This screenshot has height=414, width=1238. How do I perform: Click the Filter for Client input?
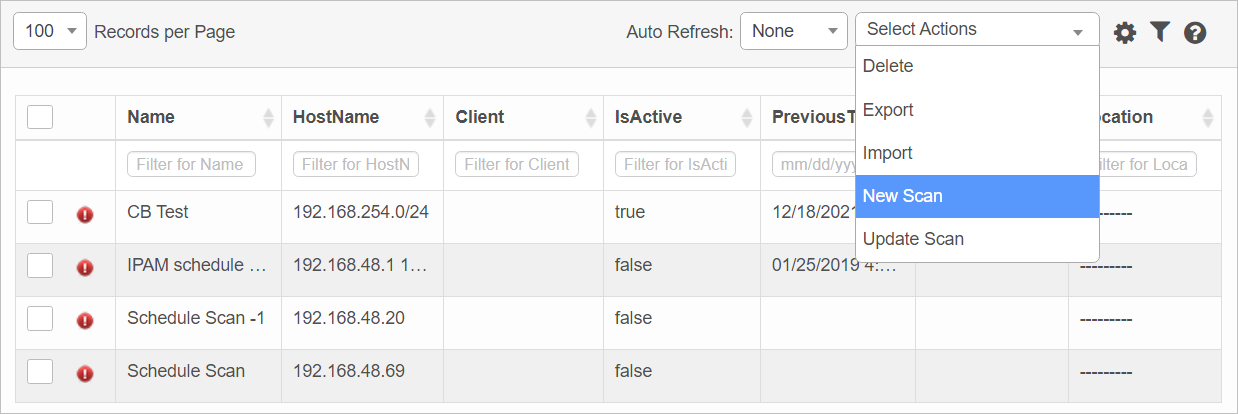(517, 164)
